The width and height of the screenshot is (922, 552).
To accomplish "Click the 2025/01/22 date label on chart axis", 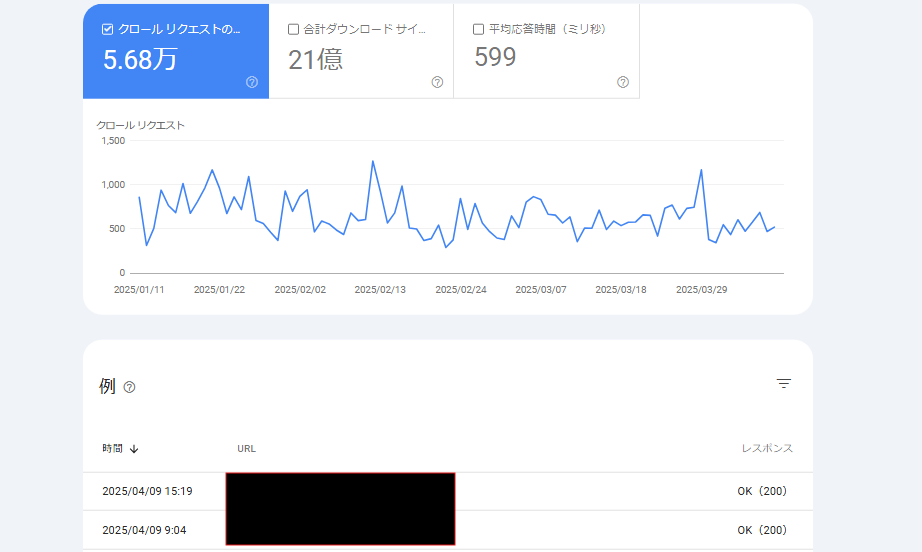I will tap(219, 290).
